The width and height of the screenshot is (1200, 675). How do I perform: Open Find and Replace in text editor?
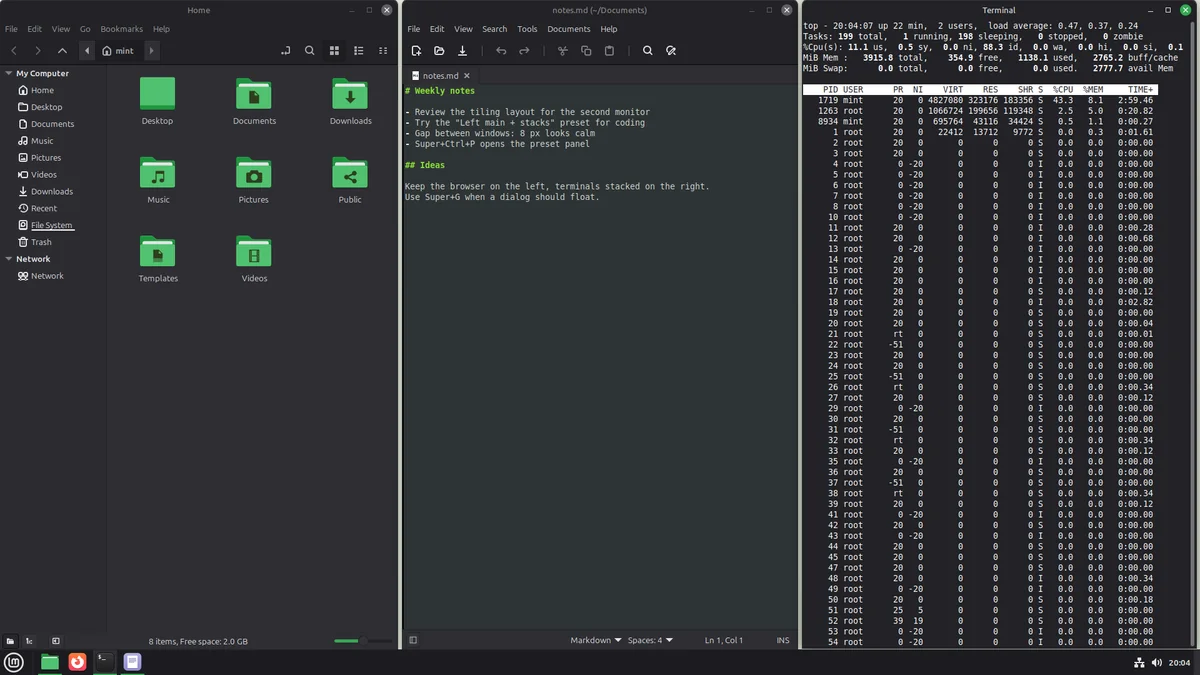point(671,50)
